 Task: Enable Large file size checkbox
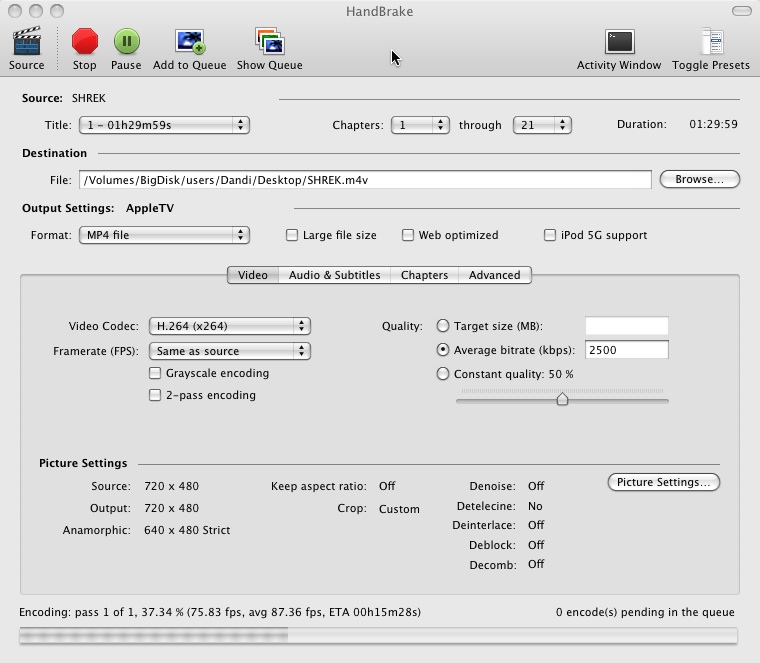tap(292, 235)
